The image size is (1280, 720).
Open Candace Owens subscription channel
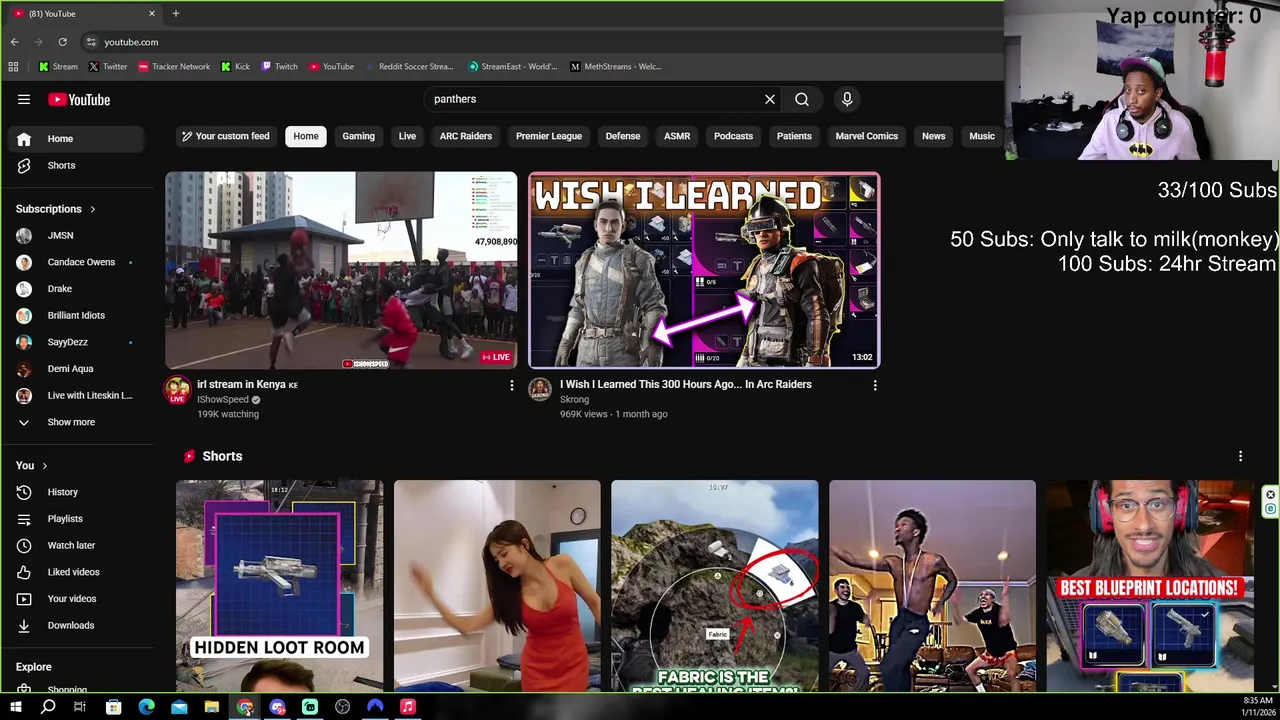pos(76,262)
